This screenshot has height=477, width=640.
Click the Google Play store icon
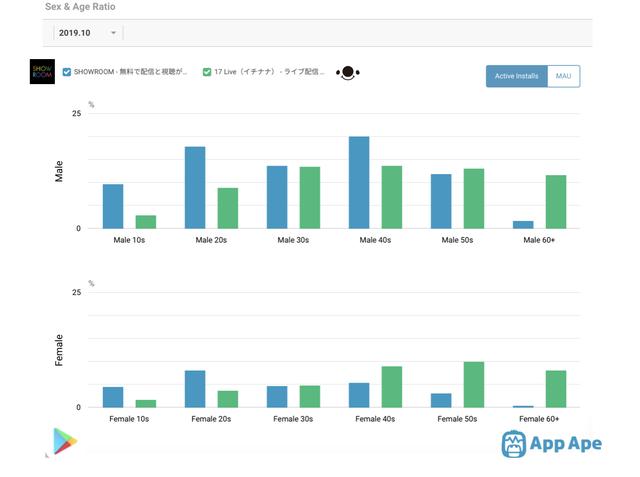coord(65,441)
